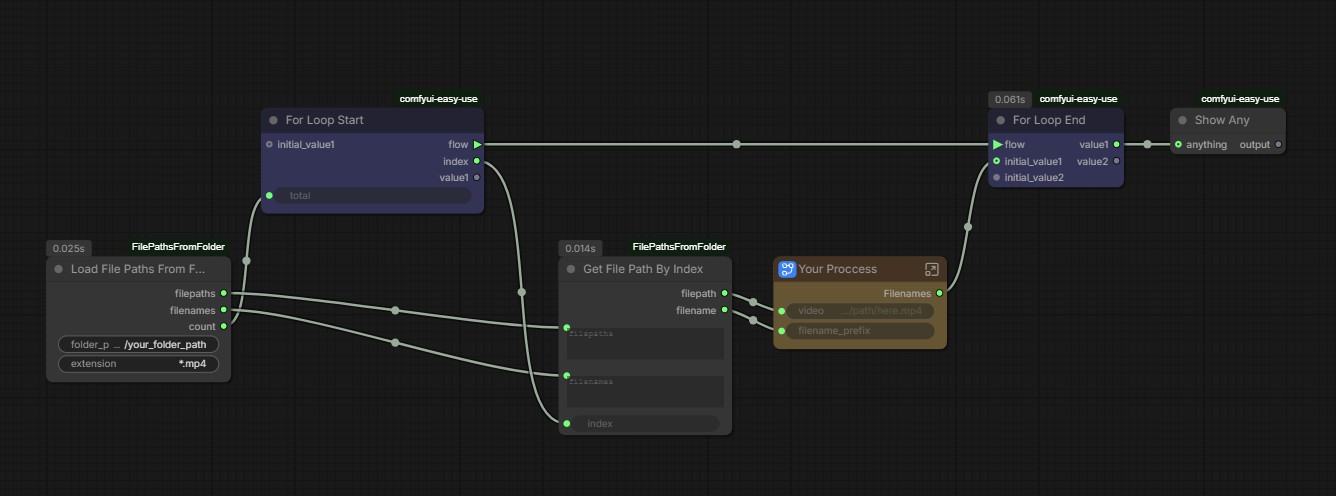Viewport: 1336px width, 496px height.
Task: Click the filename output socket on Get File Path
Action: coord(724,311)
